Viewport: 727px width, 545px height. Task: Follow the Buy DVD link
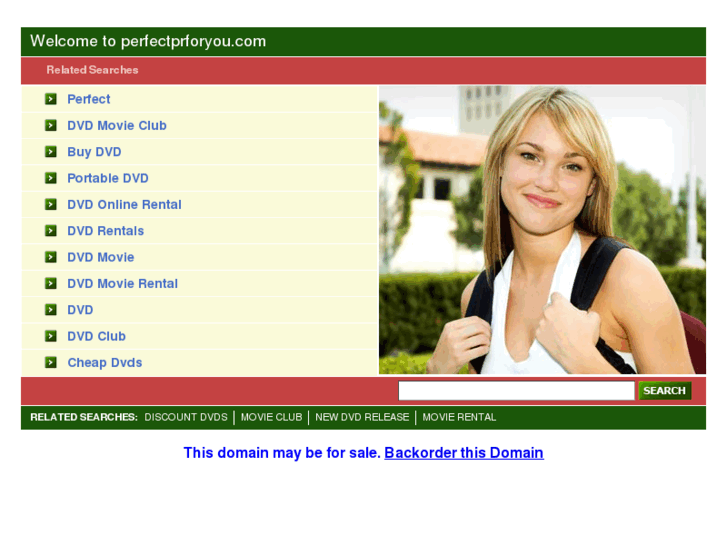coord(94,152)
